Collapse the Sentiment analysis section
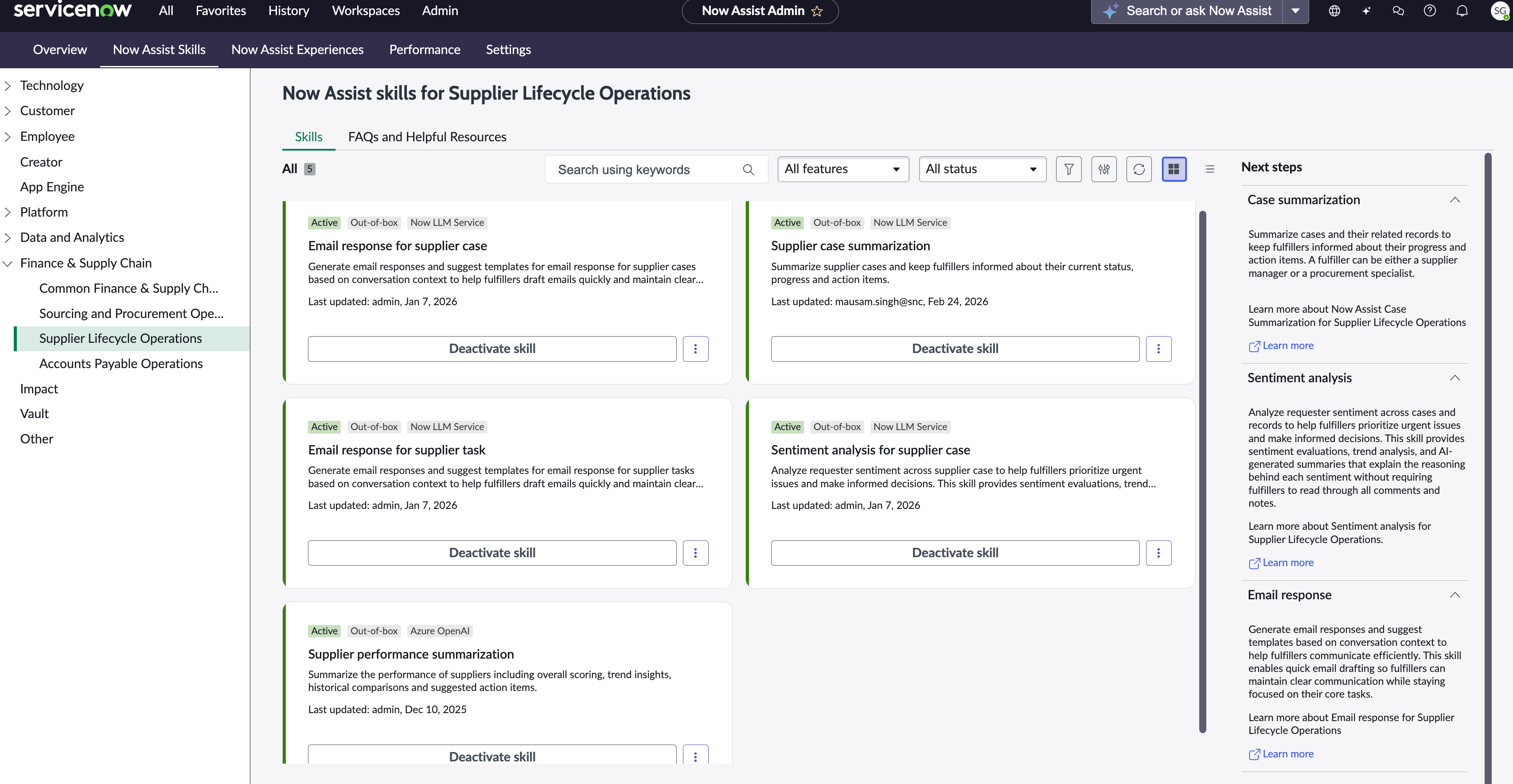1513x784 pixels. tap(1454, 378)
